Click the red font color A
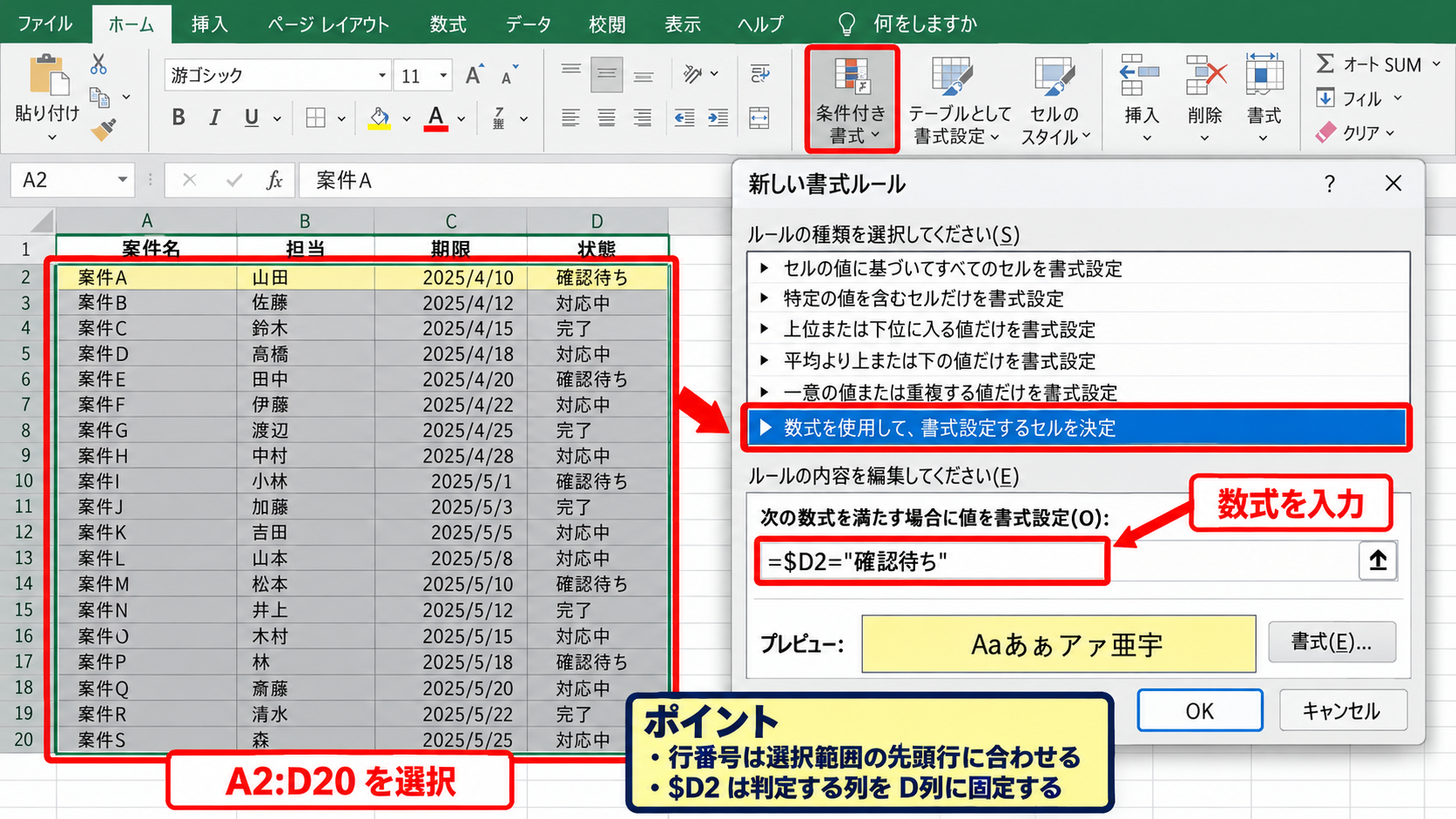The height and width of the screenshot is (819, 1456). pos(436,117)
